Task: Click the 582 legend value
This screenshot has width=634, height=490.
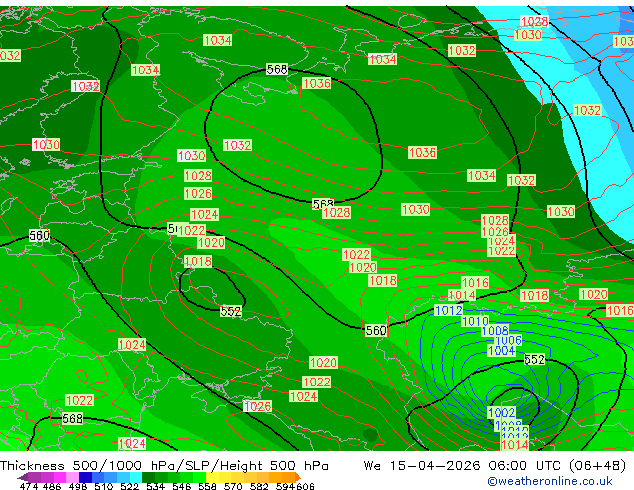Action: click(259, 486)
